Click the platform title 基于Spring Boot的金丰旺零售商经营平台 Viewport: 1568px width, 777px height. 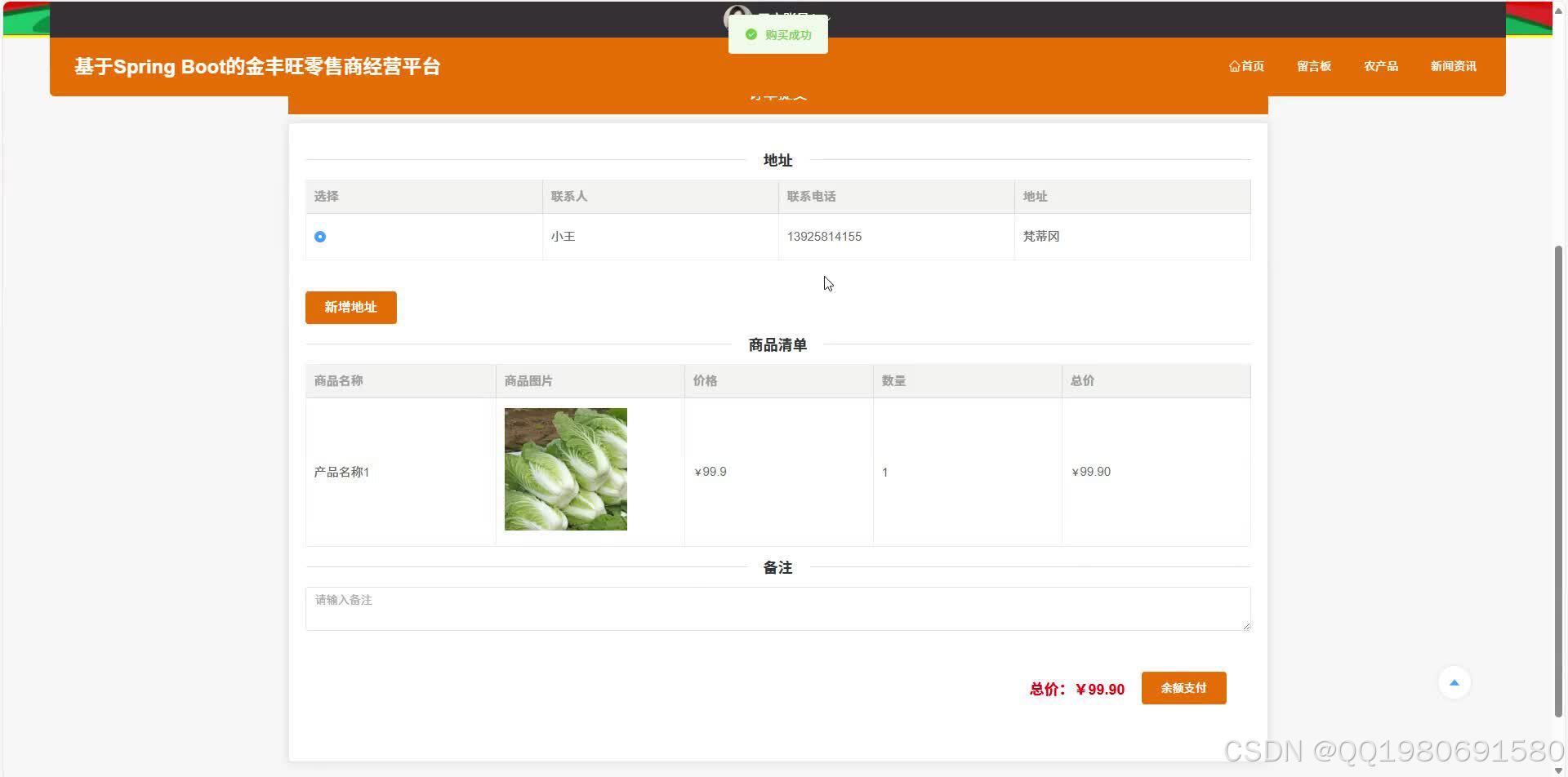coord(258,66)
